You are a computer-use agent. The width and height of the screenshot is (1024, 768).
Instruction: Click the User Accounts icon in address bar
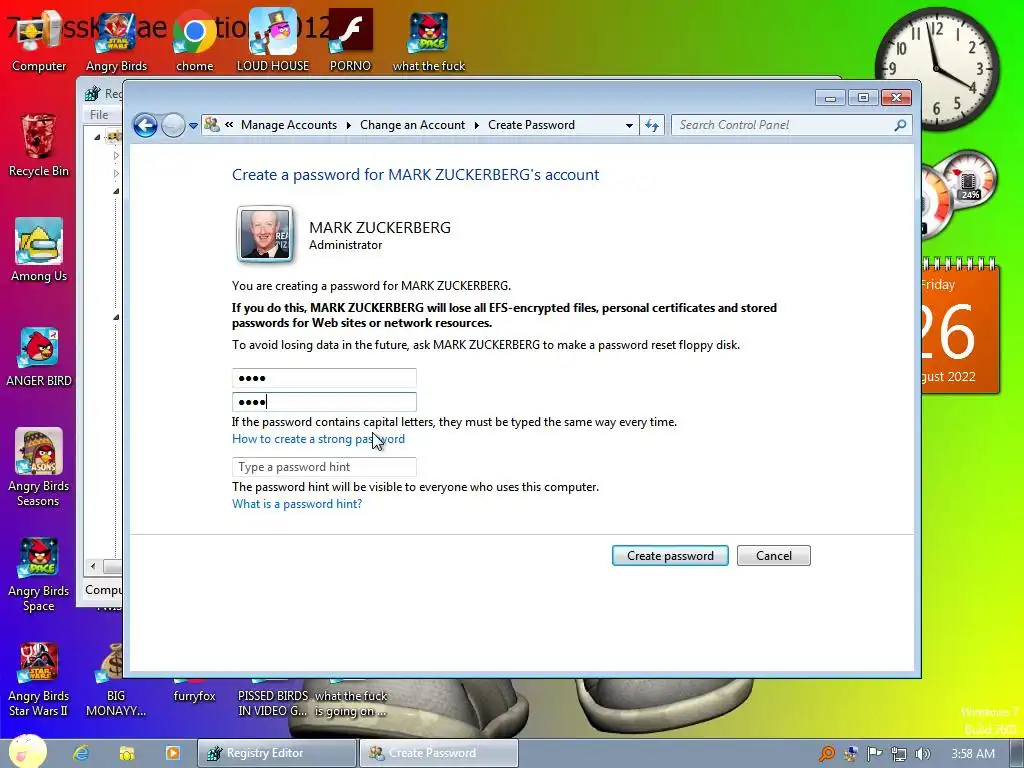coord(212,124)
